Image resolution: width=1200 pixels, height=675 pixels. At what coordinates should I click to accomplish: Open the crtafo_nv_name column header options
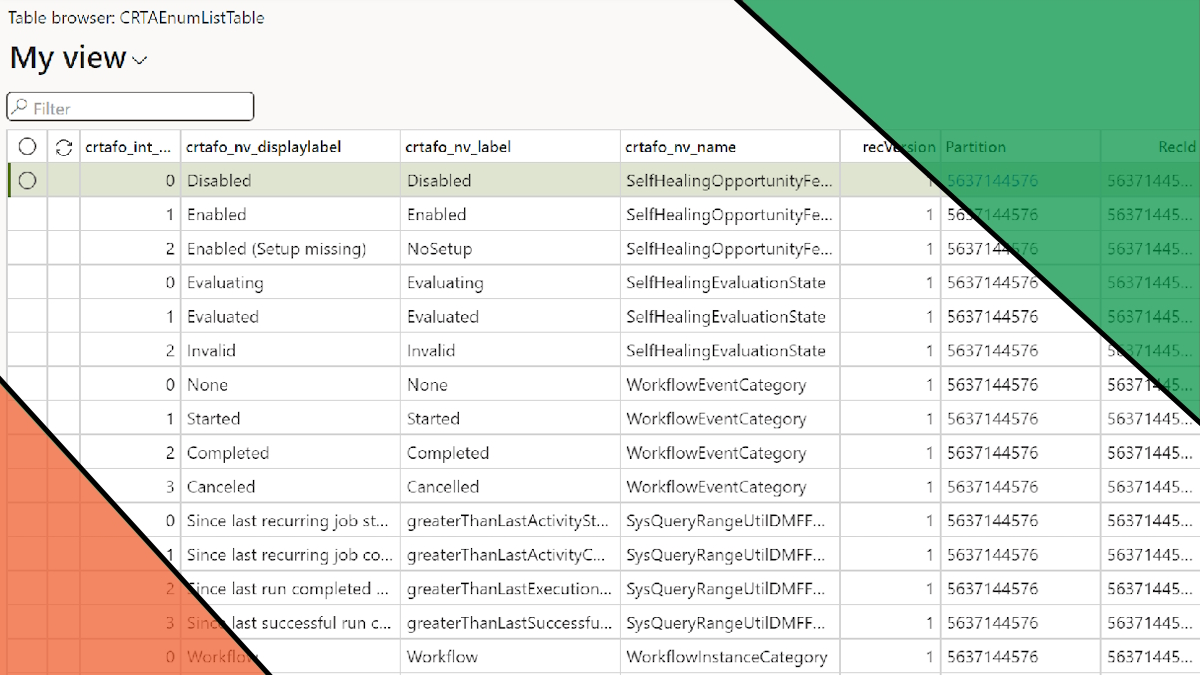[730, 147]
